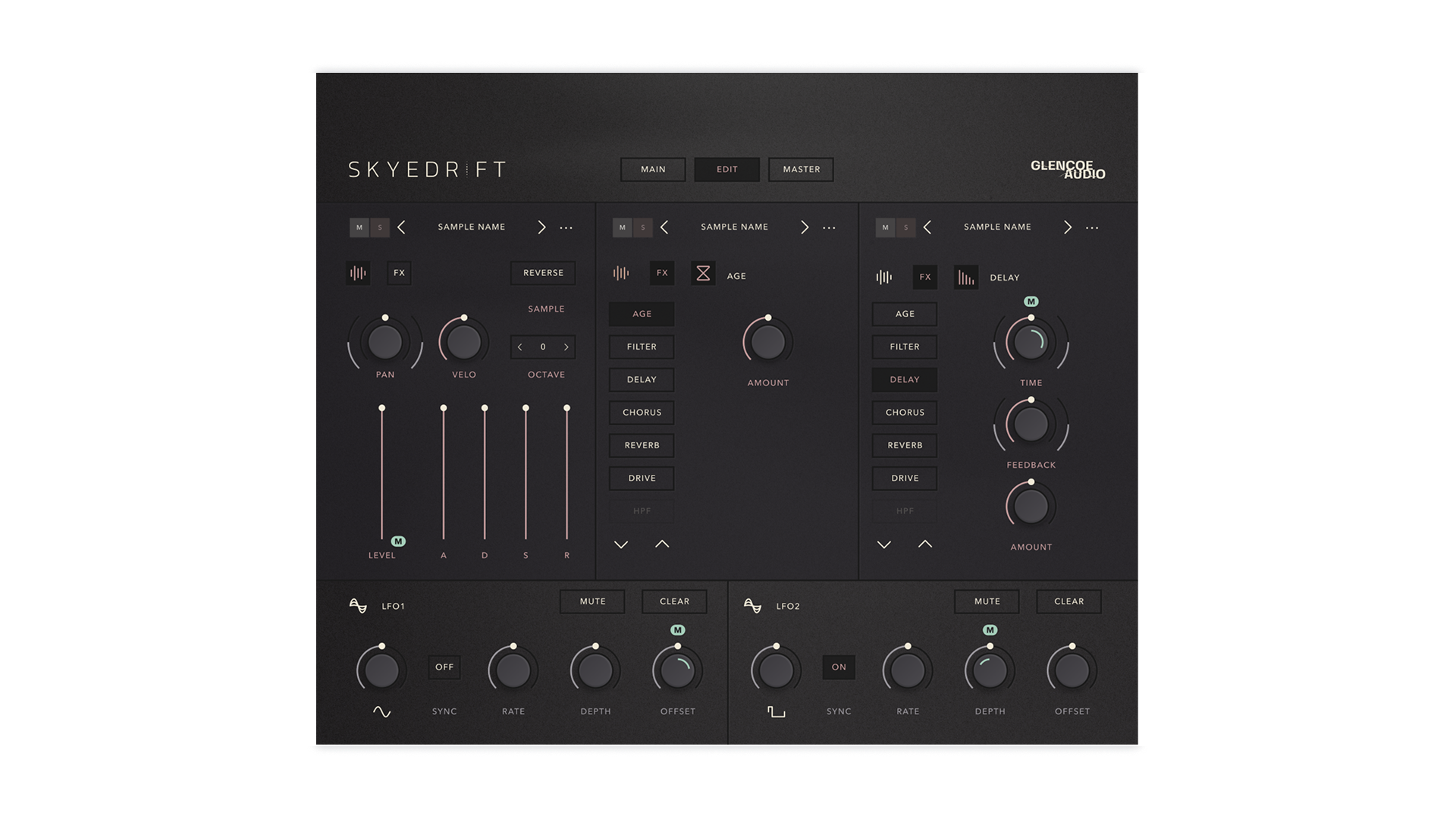
Task: Mute second sample with M button
Action: [623, 227]
